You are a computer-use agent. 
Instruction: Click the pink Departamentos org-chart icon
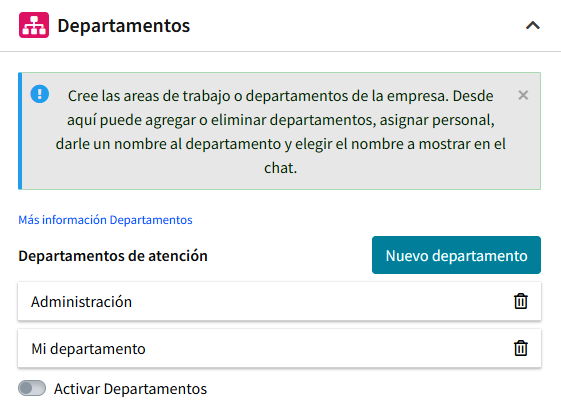[x=34, y=25]
